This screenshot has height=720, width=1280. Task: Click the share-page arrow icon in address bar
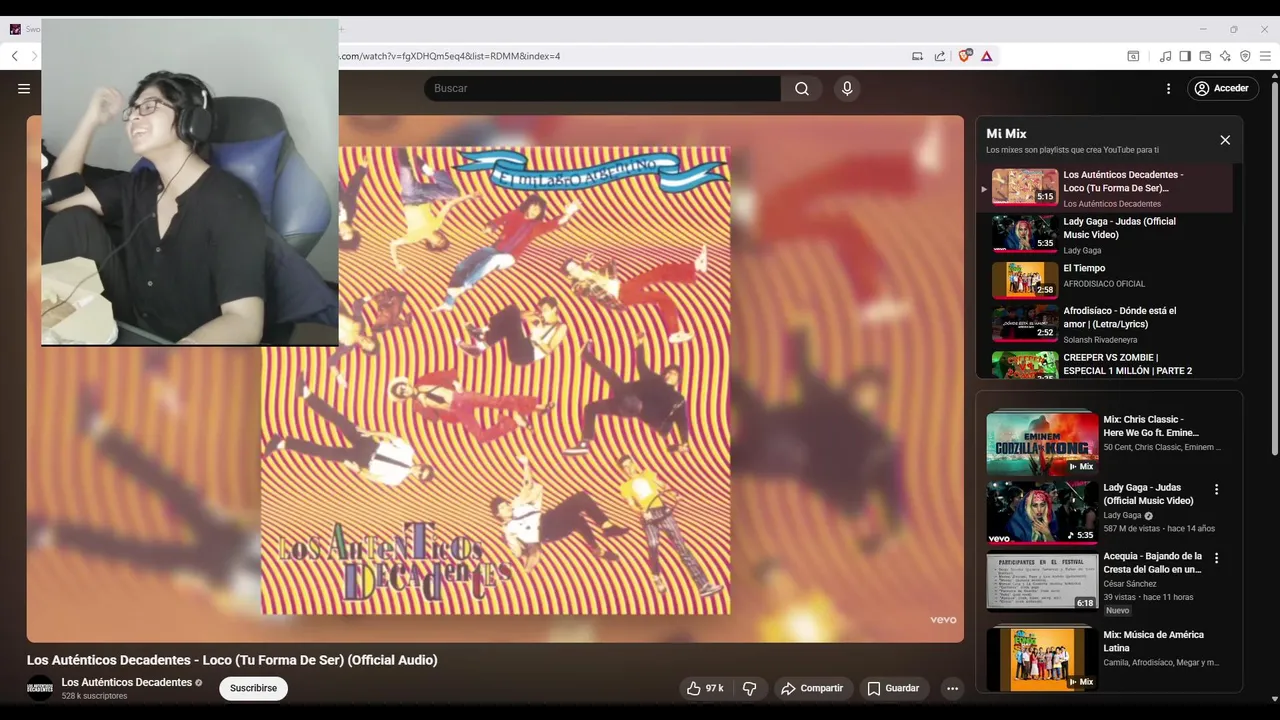click(940, 56)
